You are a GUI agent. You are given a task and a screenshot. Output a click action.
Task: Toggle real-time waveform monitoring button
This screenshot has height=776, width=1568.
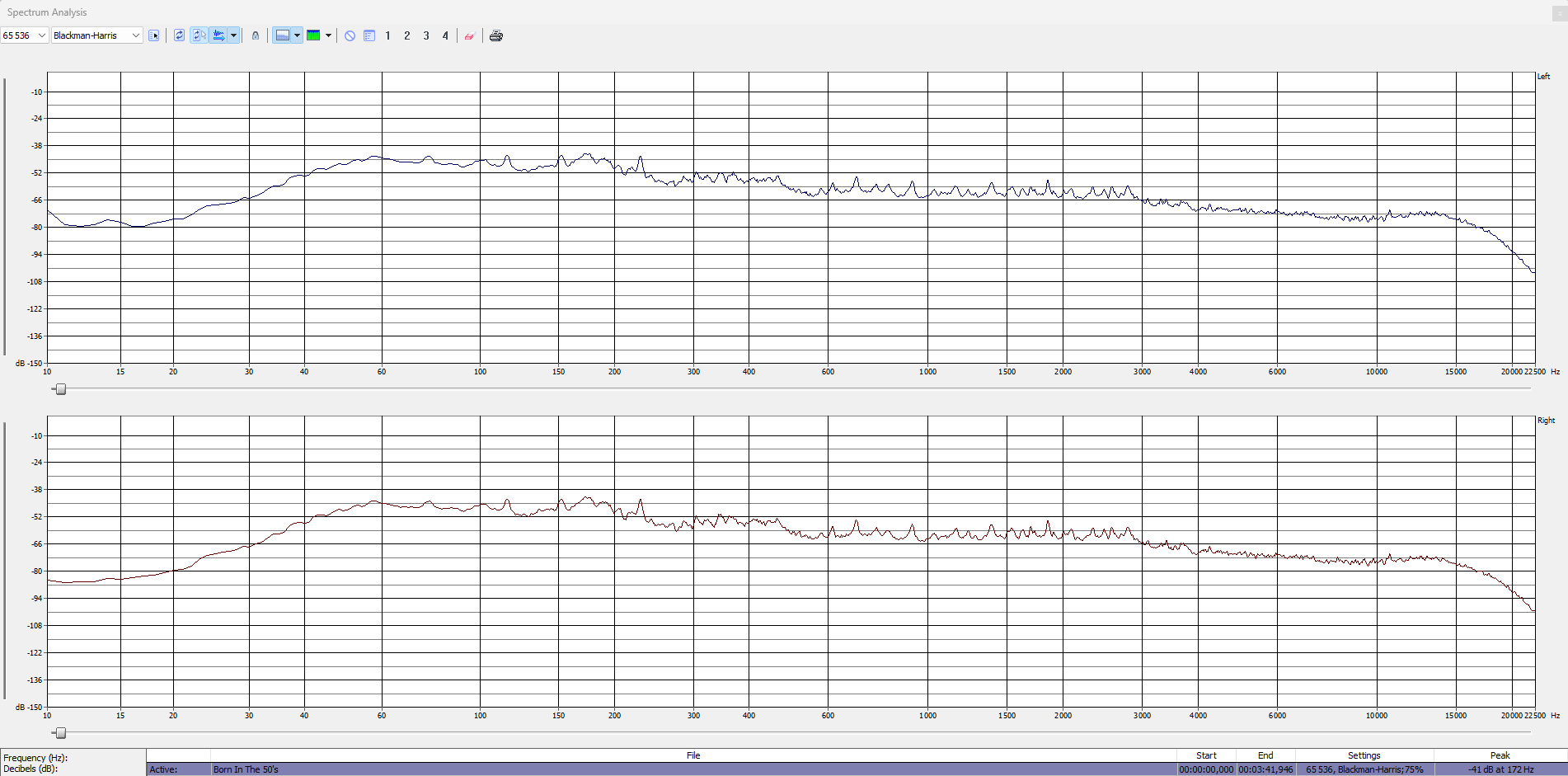(x=218, y=35)
